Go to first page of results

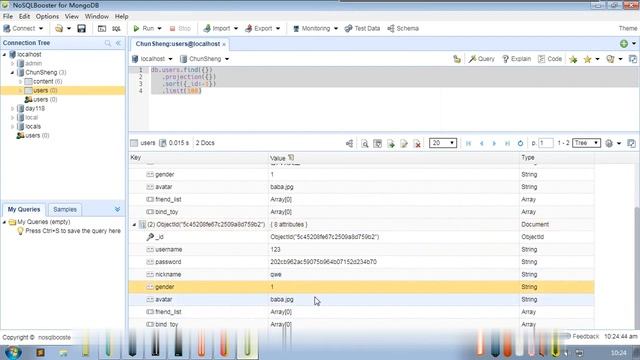click(468, 143)
